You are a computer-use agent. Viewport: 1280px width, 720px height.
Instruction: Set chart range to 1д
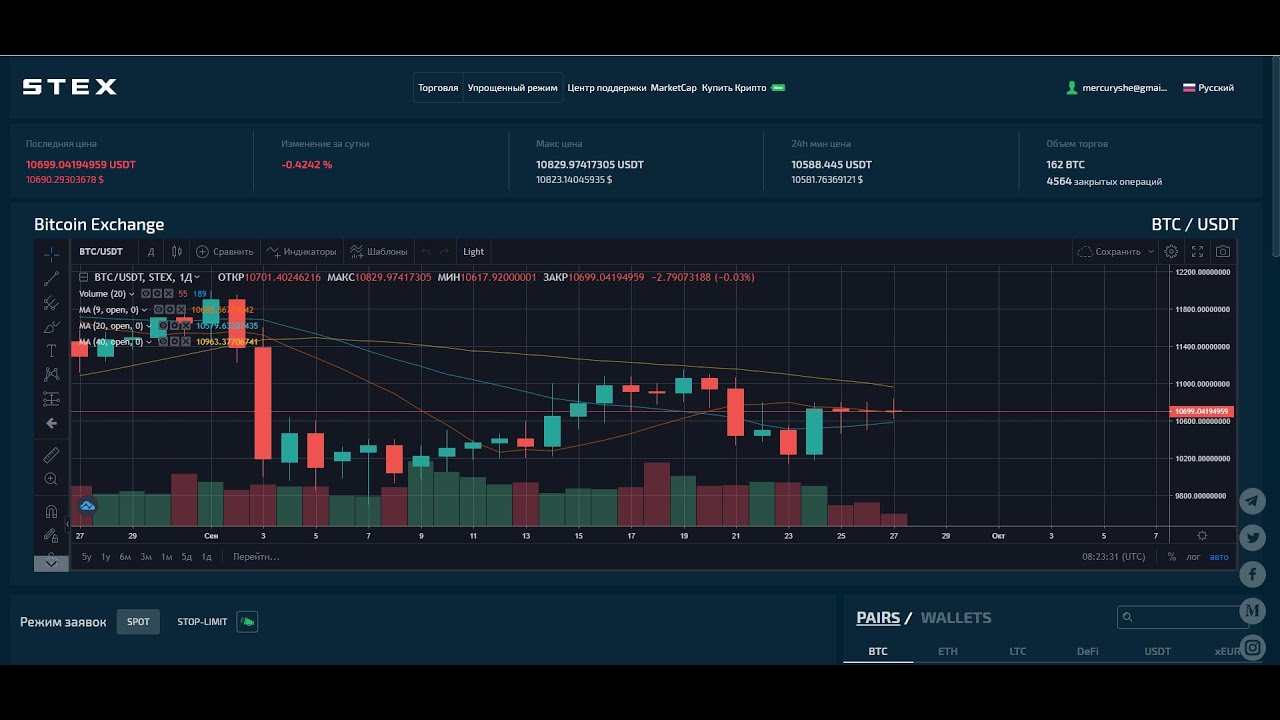tap(206, 557)
